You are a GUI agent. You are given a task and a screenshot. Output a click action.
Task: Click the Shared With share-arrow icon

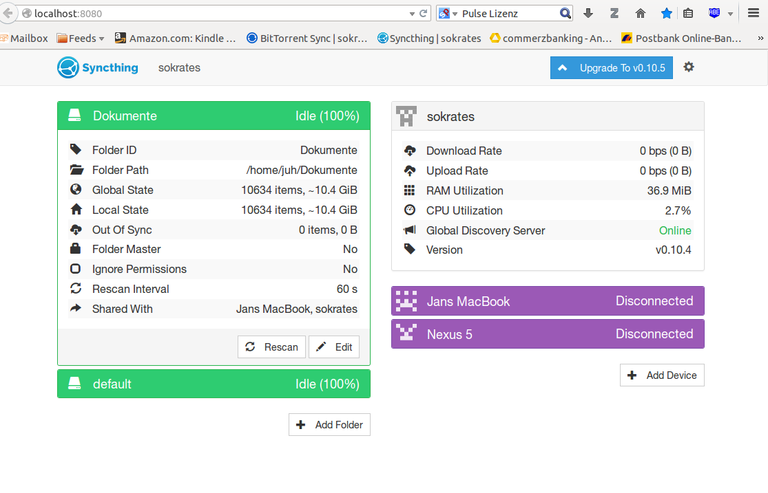click(75, 308)
